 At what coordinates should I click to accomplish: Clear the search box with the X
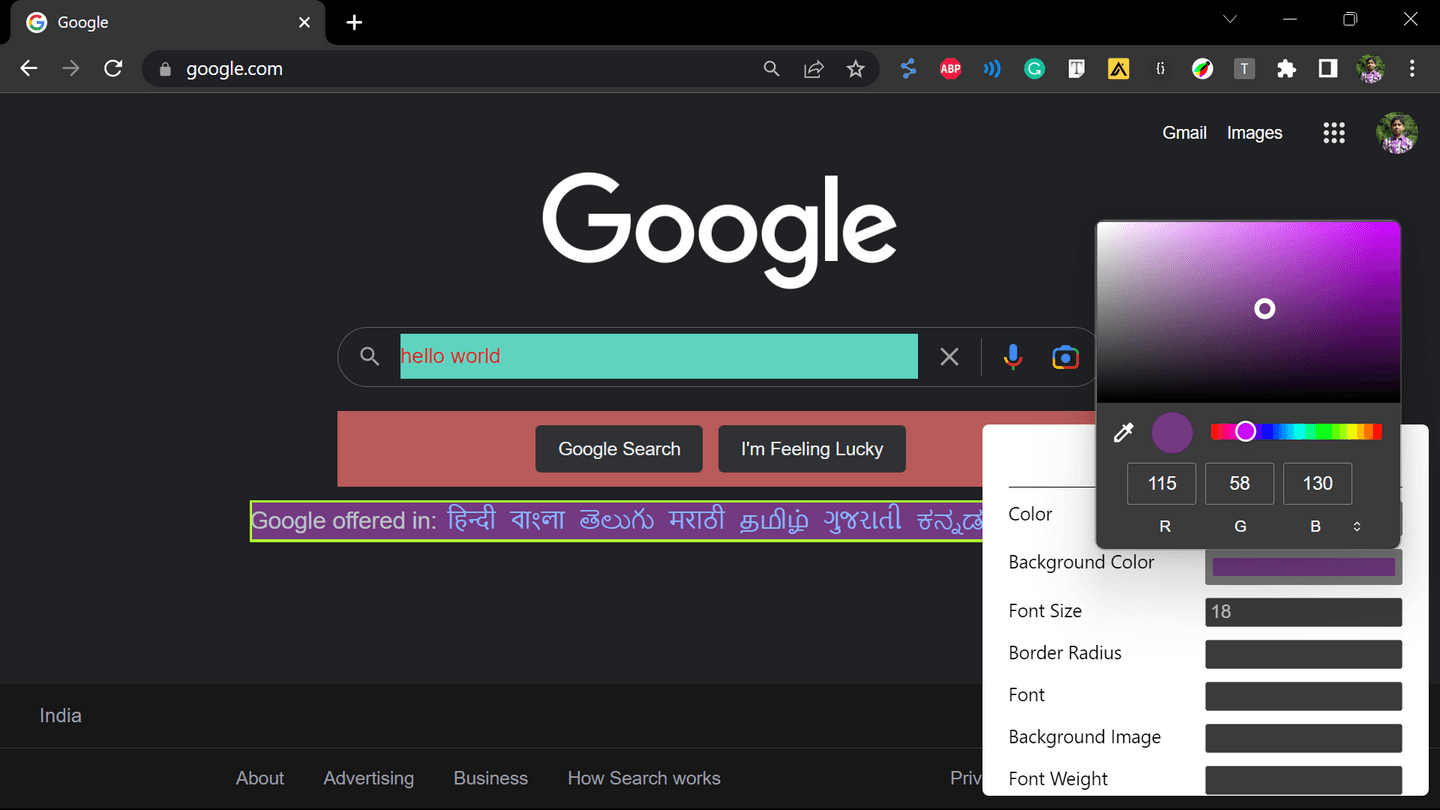coord(949,357)
